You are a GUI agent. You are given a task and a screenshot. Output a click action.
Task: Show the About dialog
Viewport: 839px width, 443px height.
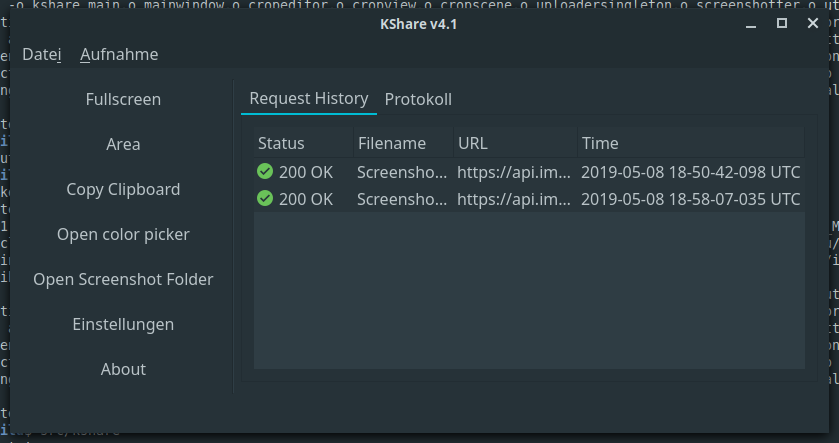[123, 370]
